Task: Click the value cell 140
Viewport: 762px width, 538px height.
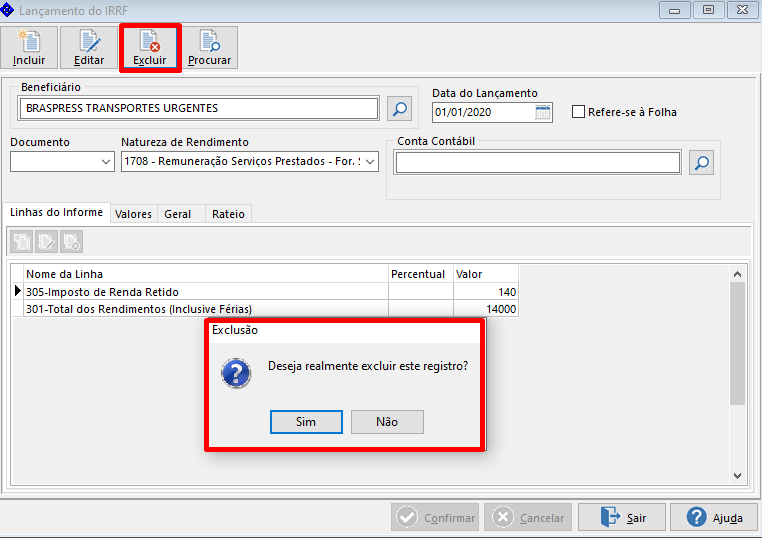Action: pos(486,292)
